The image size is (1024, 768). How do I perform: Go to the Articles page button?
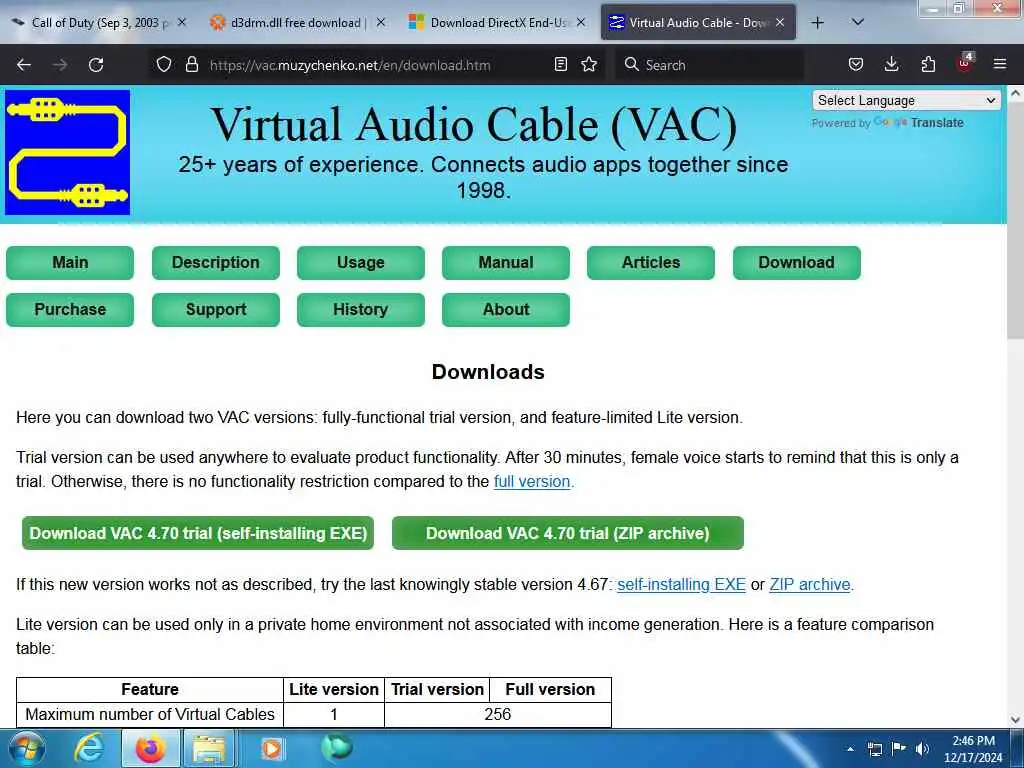point(650,263)
